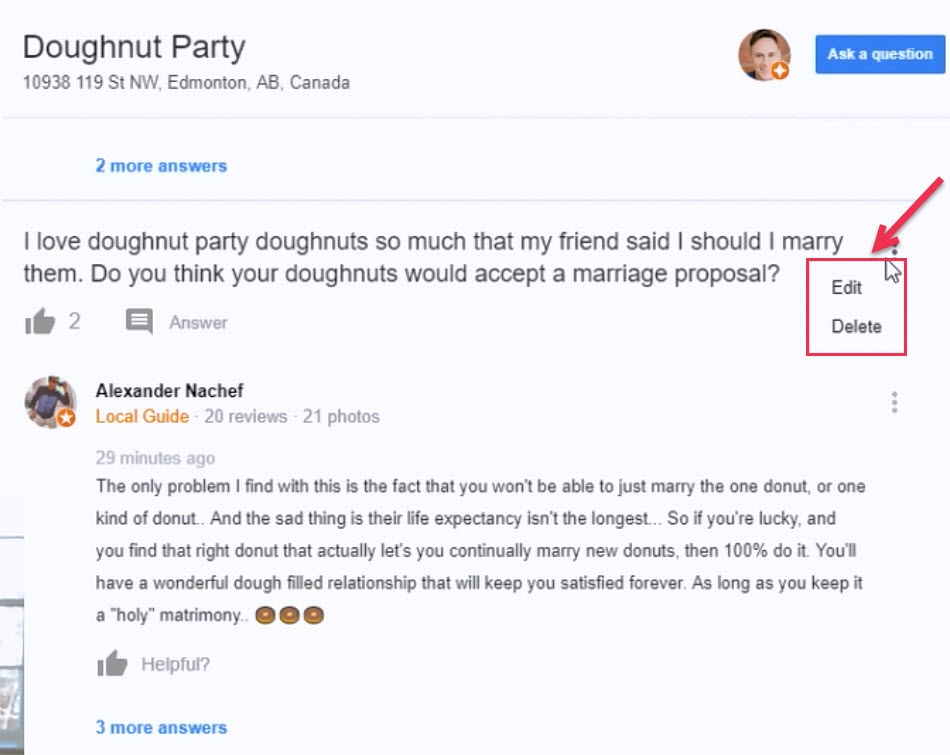Click the Local Guide label
The height and width of the screenshot is (755, 950).
pos(142,416)
